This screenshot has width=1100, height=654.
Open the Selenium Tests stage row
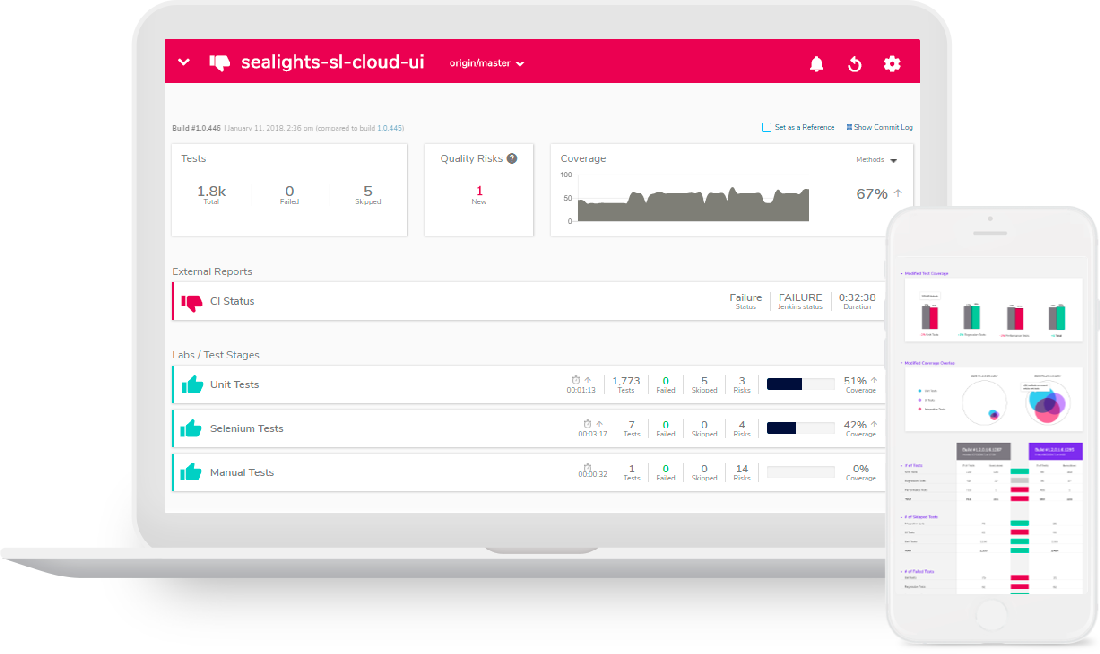click(x=400, y=429)
